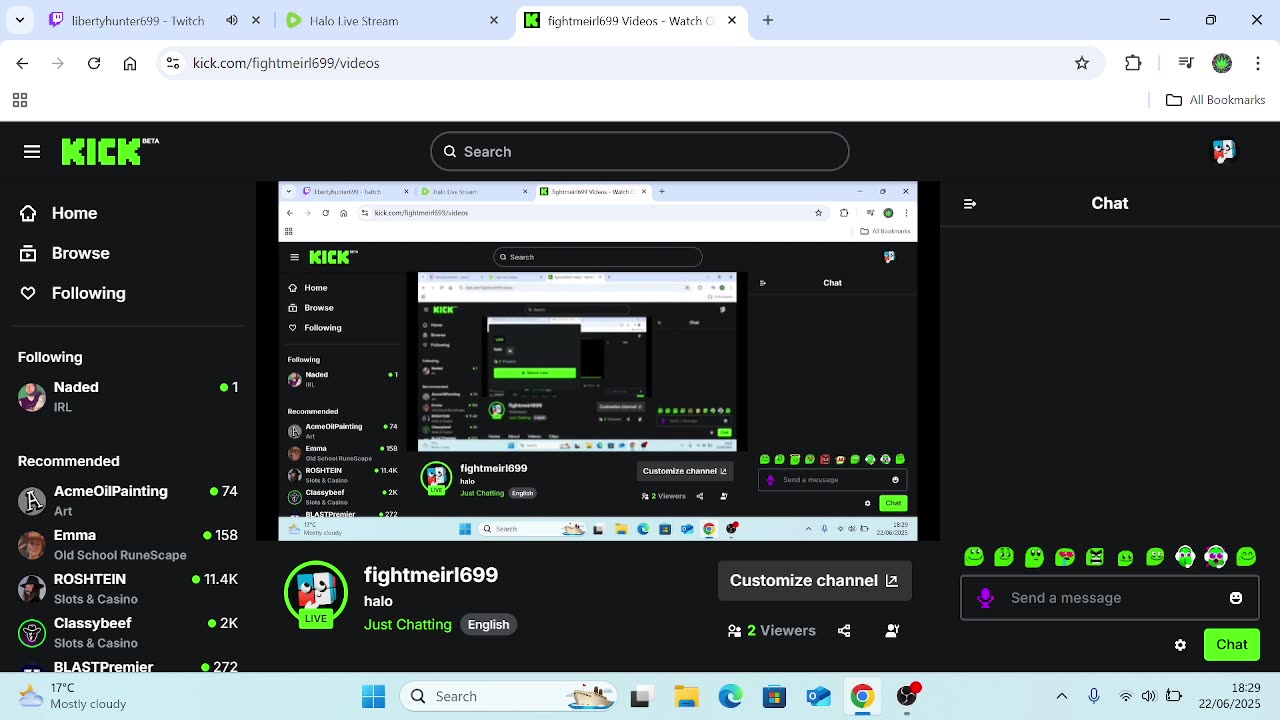Click the fightmeirl699 channel name
The width and height of the screenshot is (1280, 720).
coord(431,575)
